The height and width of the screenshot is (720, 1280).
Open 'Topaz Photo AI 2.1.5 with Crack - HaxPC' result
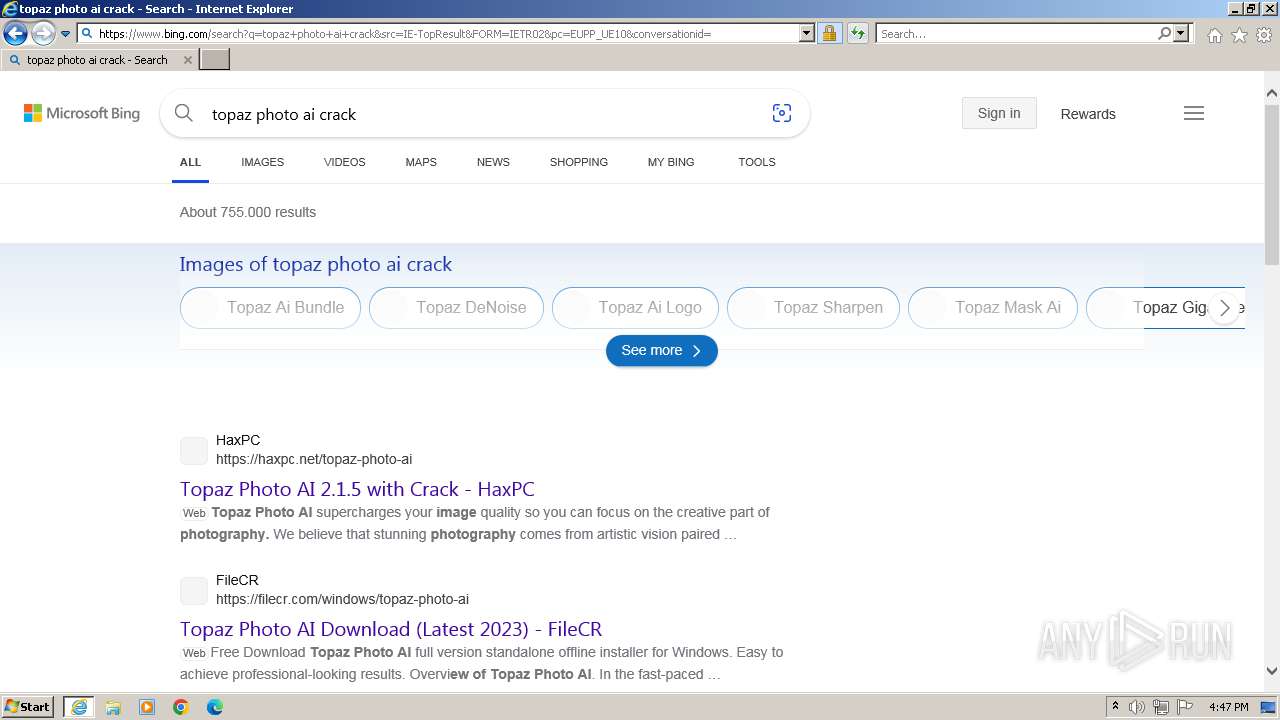(x=357, y=489)
